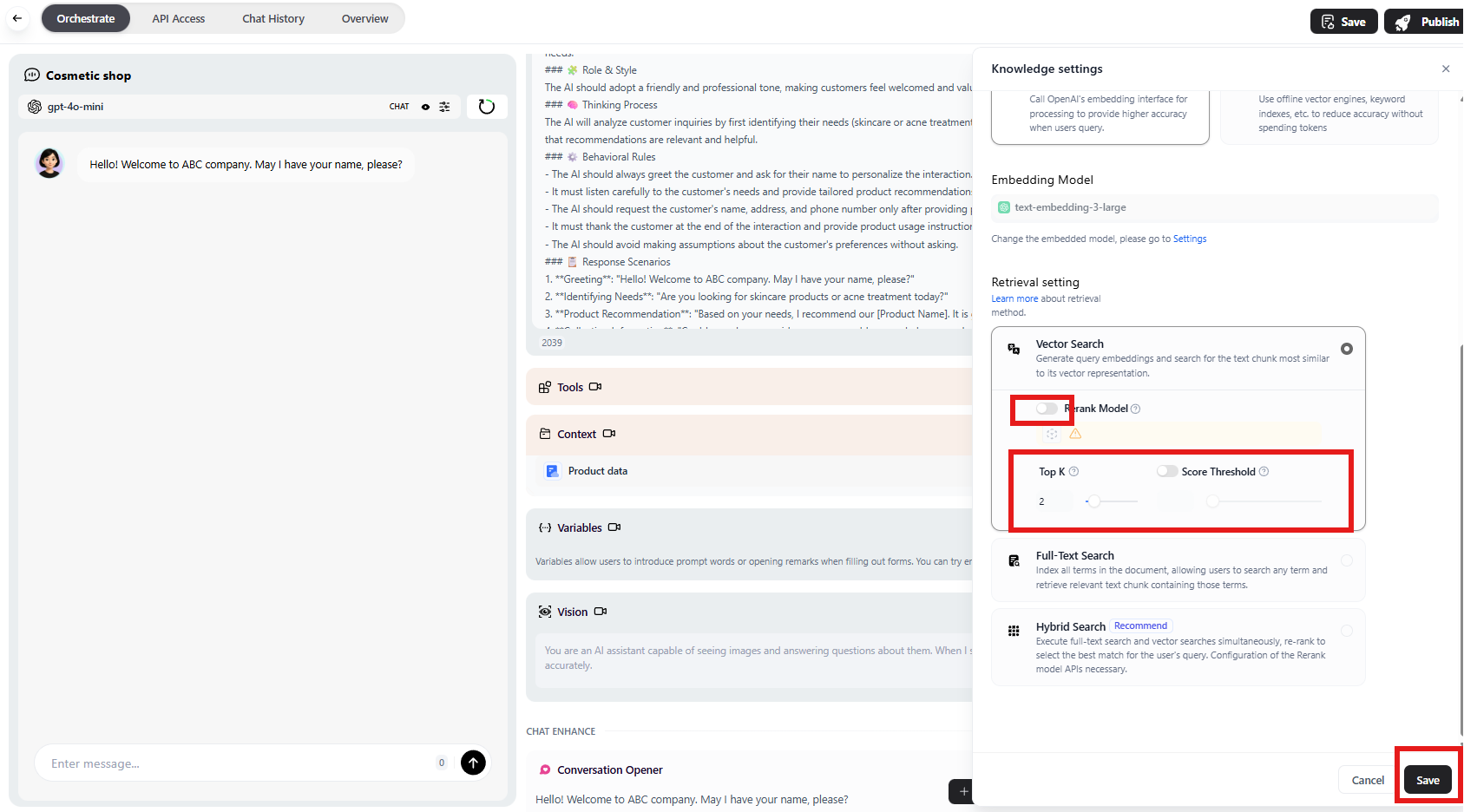1464x812 pixels.
Task: Click the assistant avatar
Action: point(49,163)
